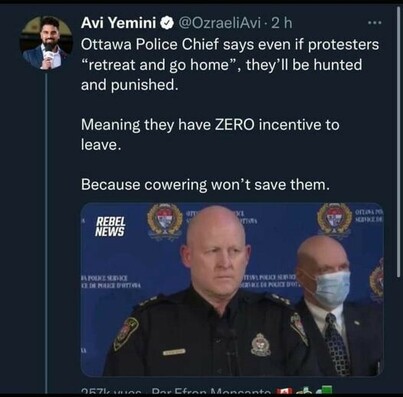Click the page's vertical scrollbar
This screenshot has height=397, width=403.
[x=398, y=141]
